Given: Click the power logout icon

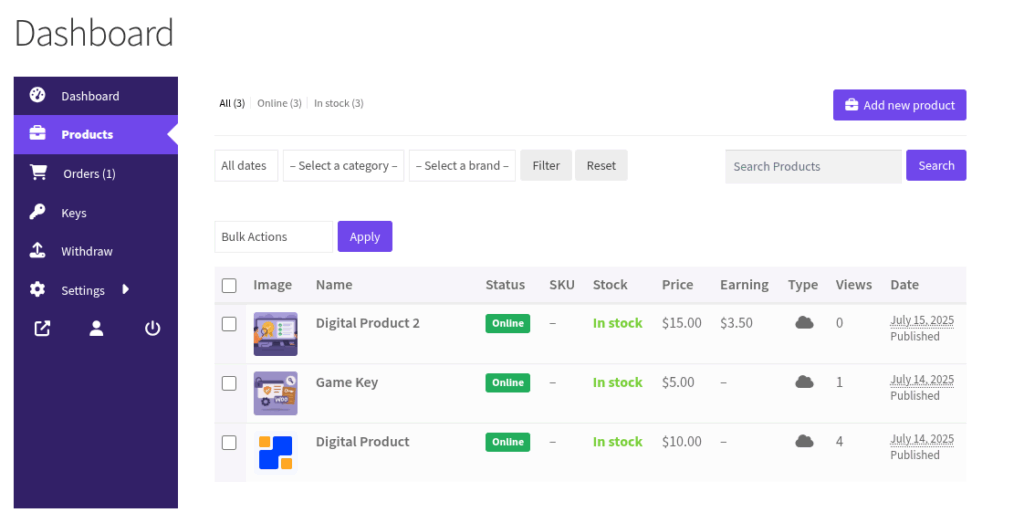Looking at the screenshot, I should pos(152,328).
